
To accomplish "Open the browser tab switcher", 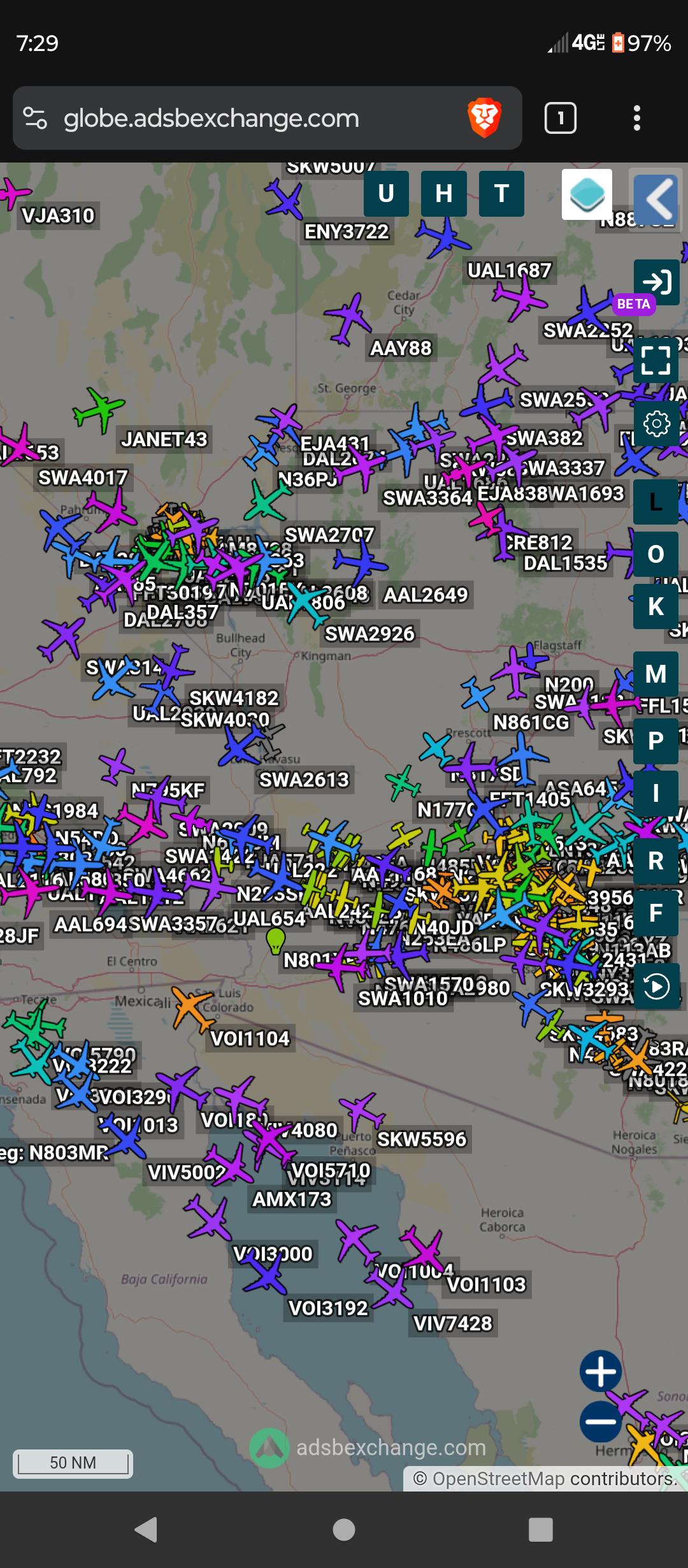I will point(561,118).
